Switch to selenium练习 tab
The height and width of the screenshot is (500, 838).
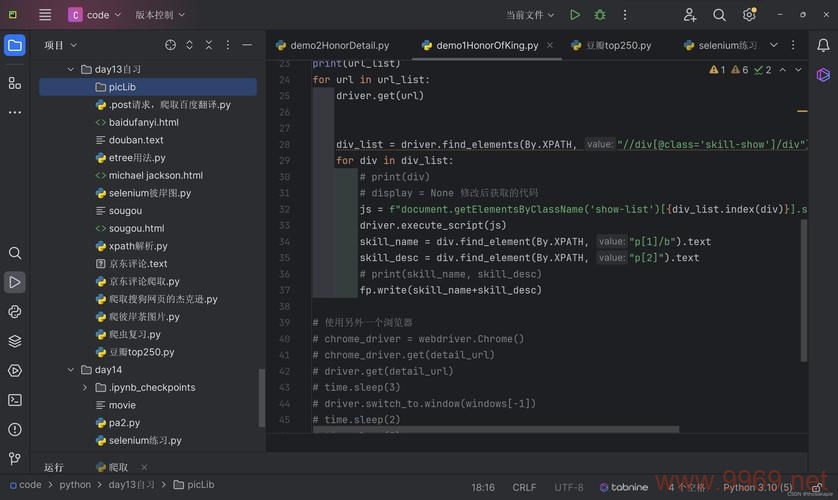721,45
